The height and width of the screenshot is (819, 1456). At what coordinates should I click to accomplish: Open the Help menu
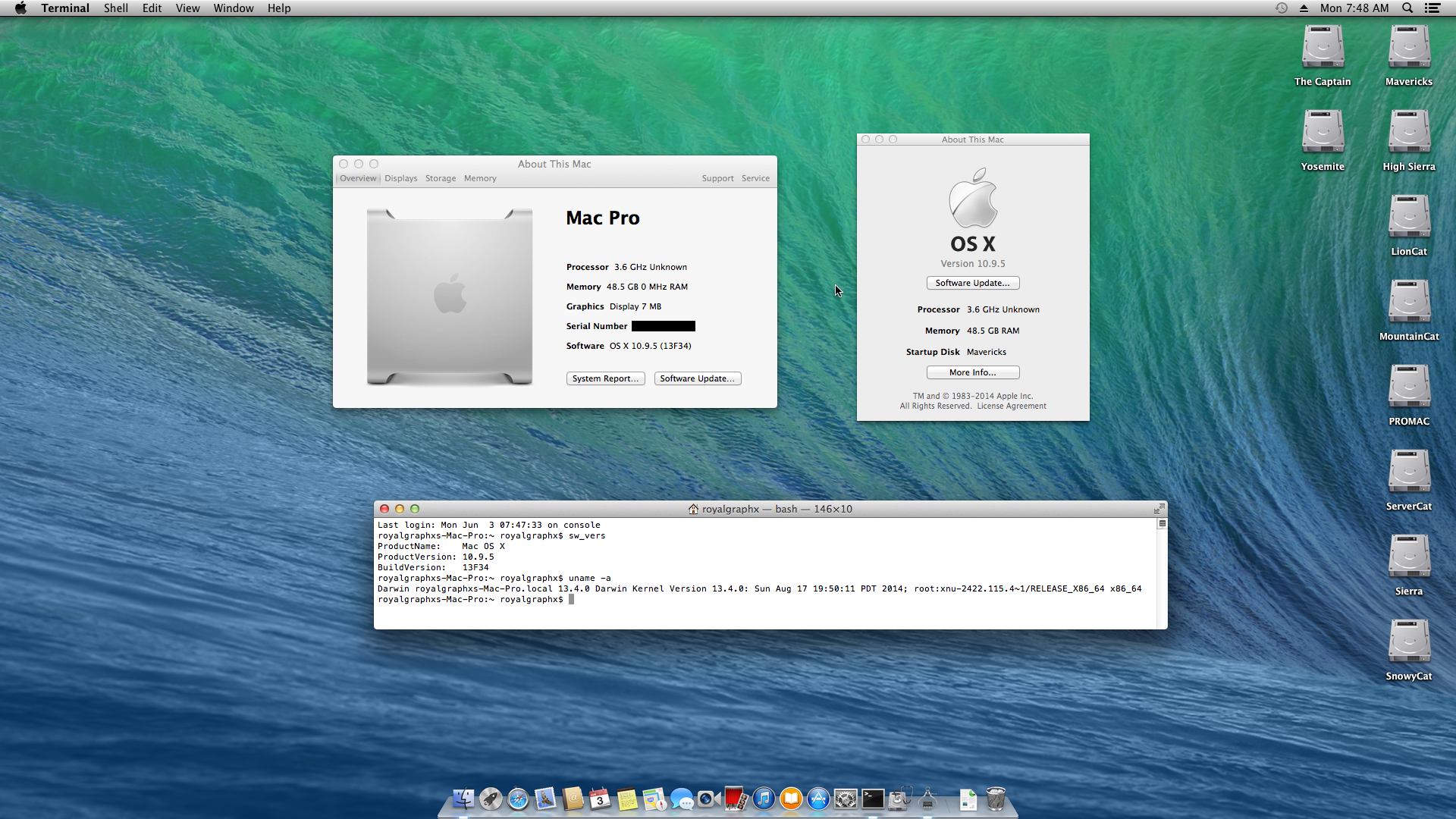pos(279,8)
